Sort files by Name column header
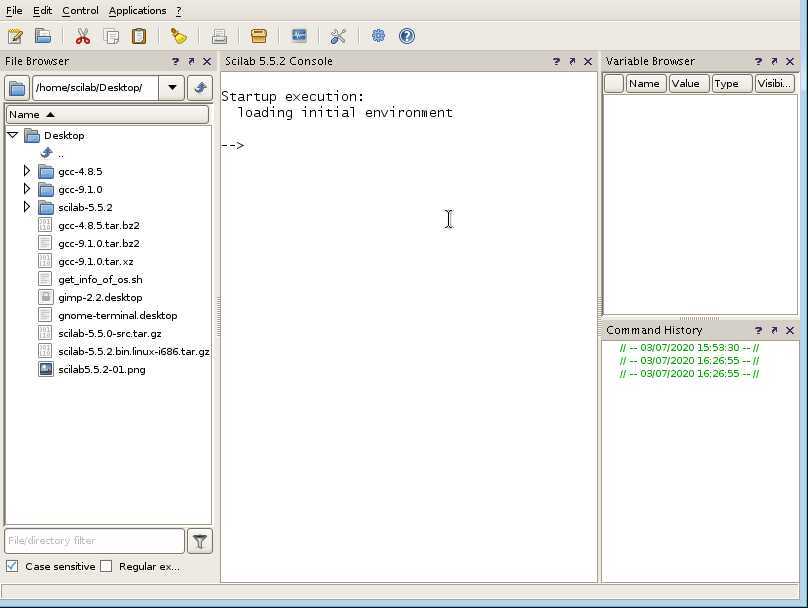Image resolution: width=808 pixels, height=608 pixels. coord(107,114)
